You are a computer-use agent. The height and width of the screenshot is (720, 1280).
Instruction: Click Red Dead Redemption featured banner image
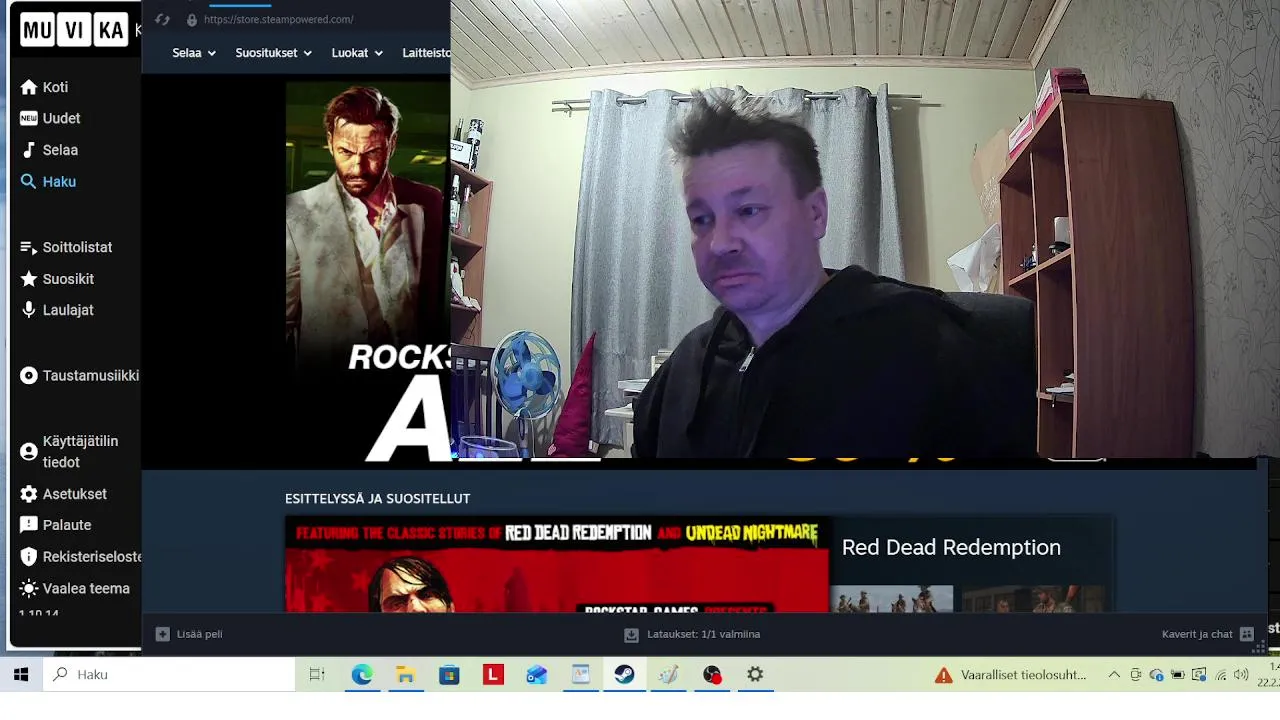point(557,564)
